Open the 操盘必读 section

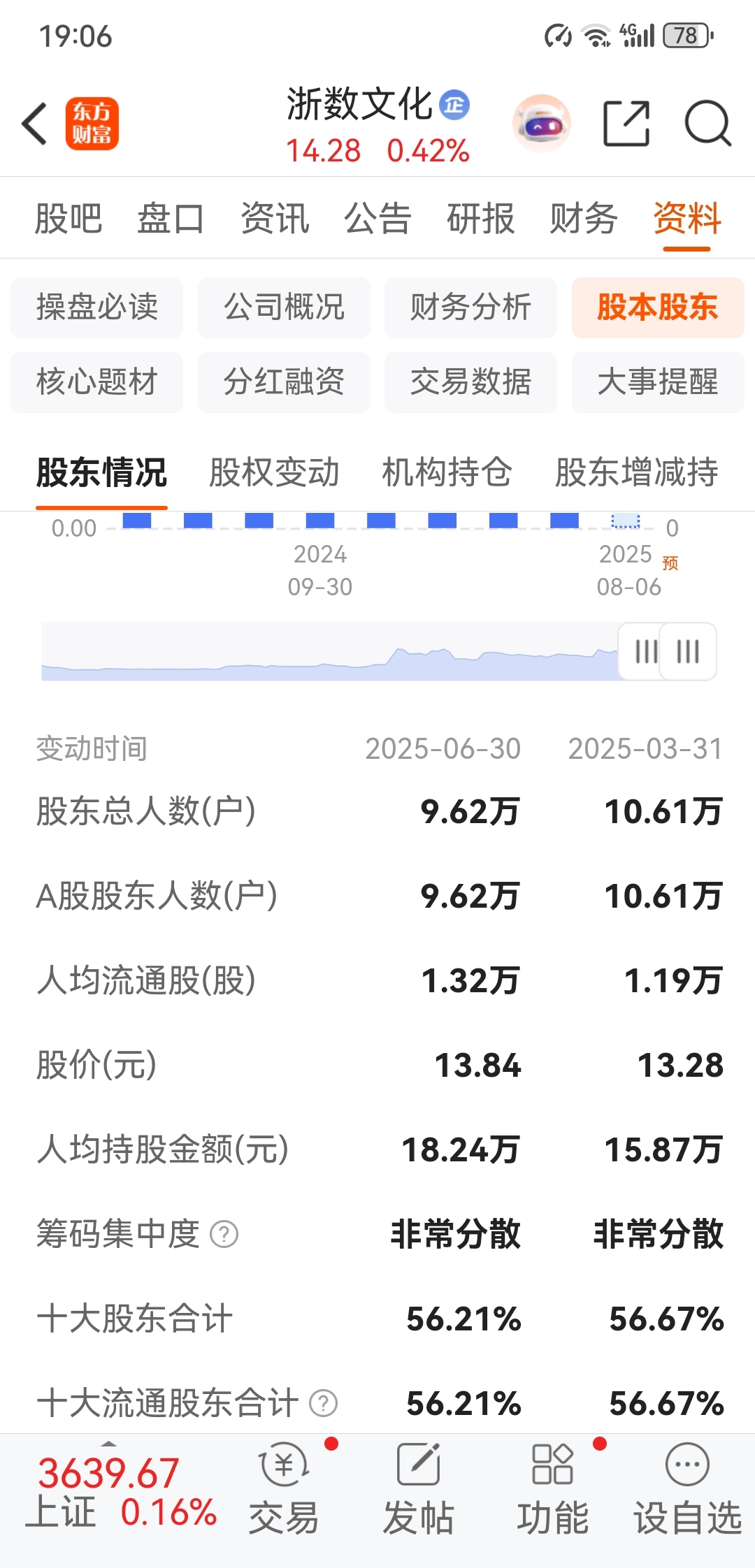[x=97, y=307]
